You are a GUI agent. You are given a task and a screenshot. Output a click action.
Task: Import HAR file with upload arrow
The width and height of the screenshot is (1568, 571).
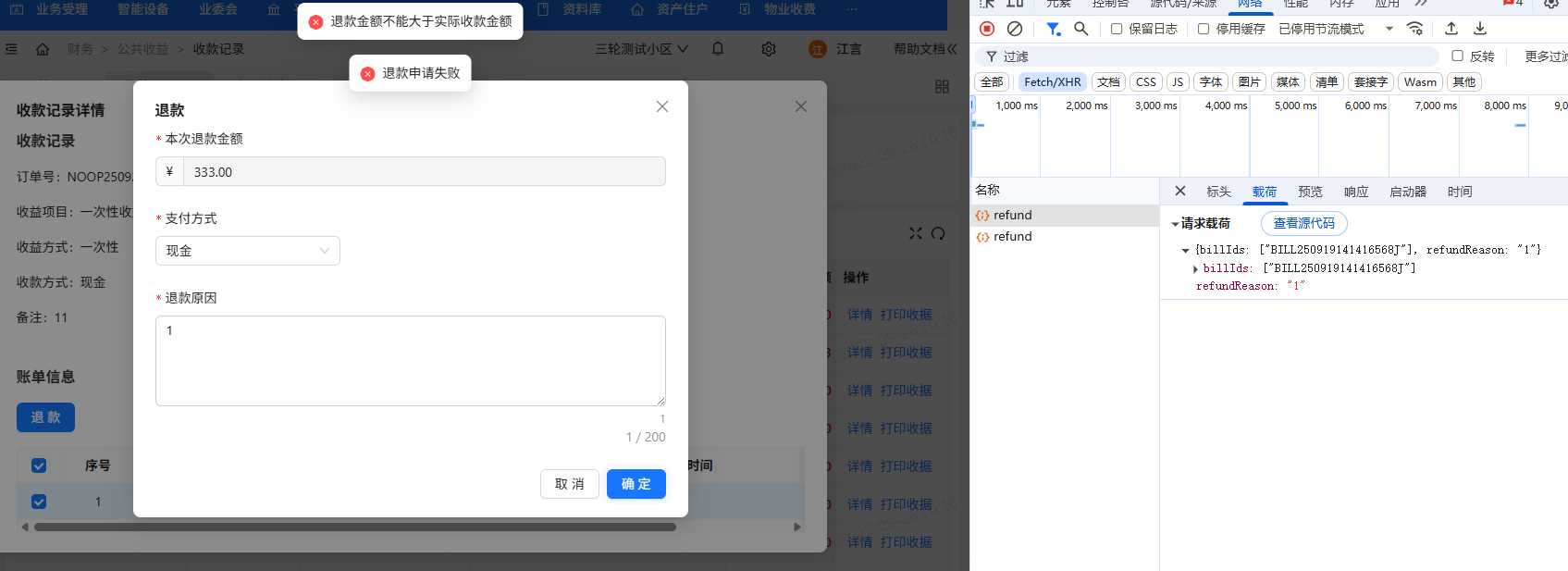pos(1451,29)
